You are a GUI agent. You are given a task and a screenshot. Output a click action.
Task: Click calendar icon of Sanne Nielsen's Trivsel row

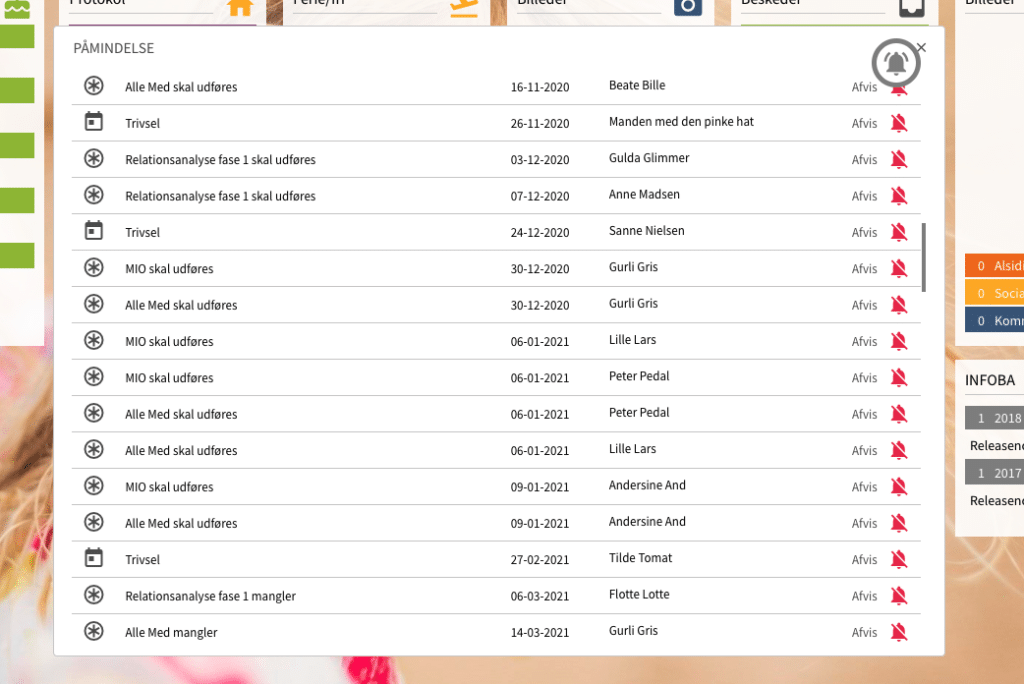pos(93,231)
